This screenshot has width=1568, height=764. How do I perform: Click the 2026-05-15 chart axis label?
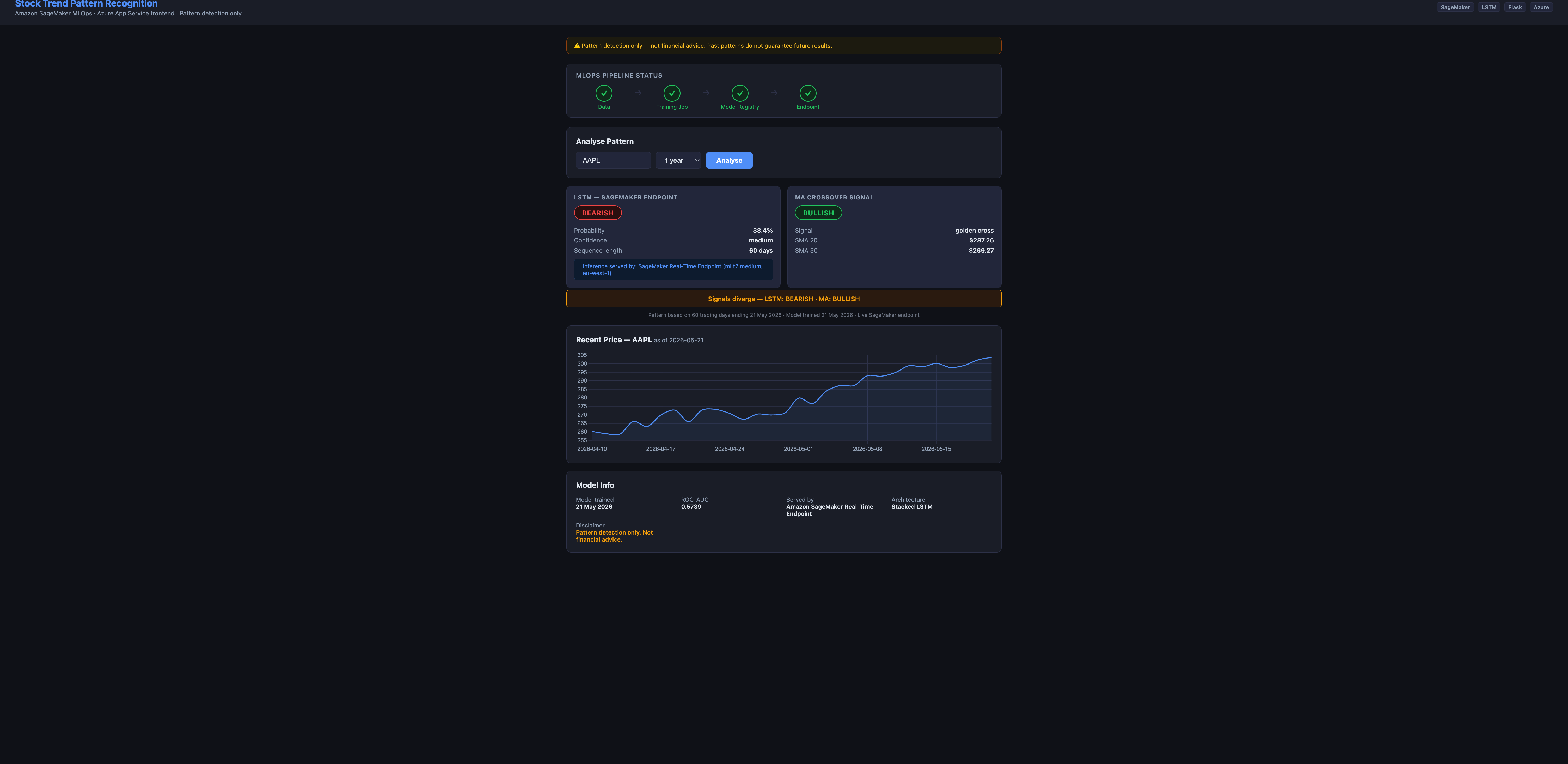(936, 449)
